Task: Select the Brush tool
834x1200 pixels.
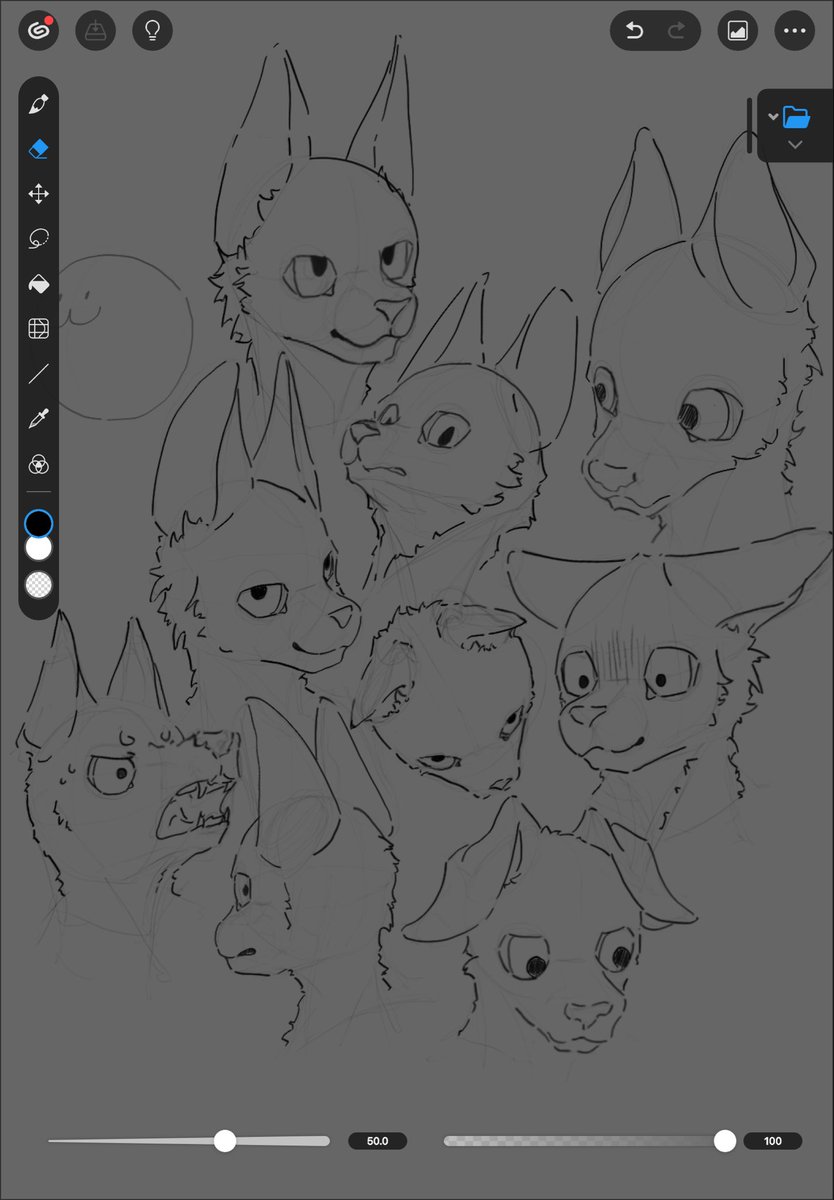Action: pos(38,104)
